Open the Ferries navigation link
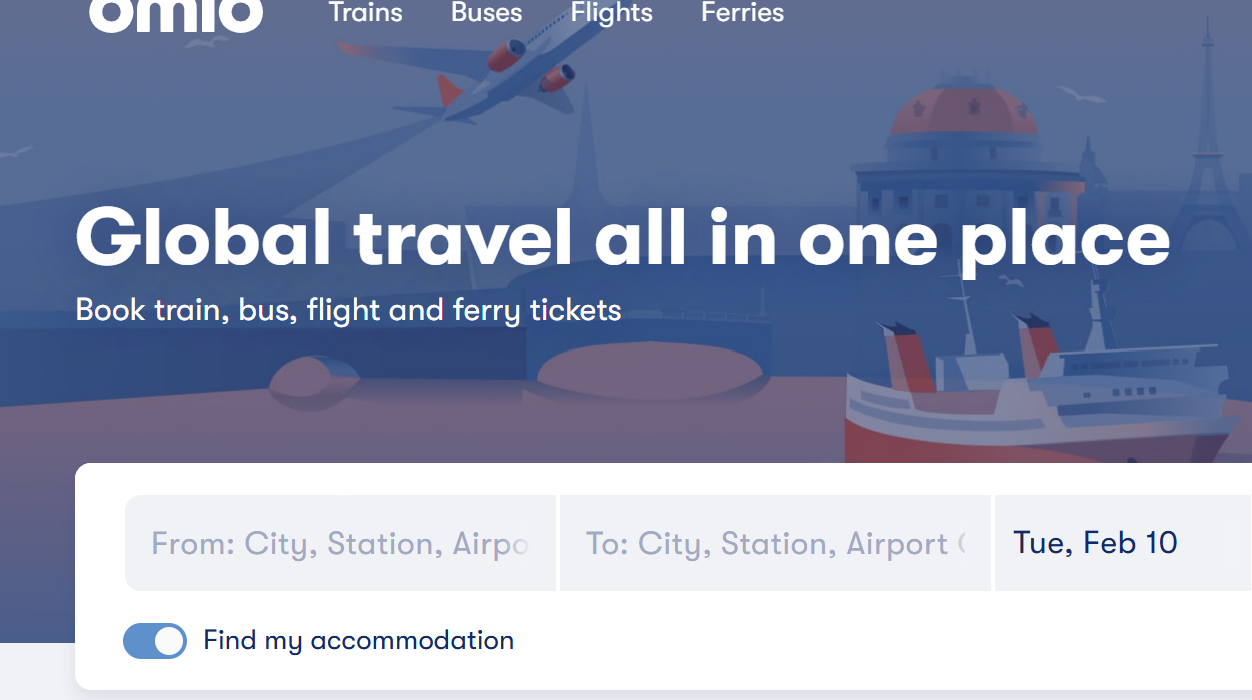Screen dimensions: 1252x700 [x=742, y=13]
